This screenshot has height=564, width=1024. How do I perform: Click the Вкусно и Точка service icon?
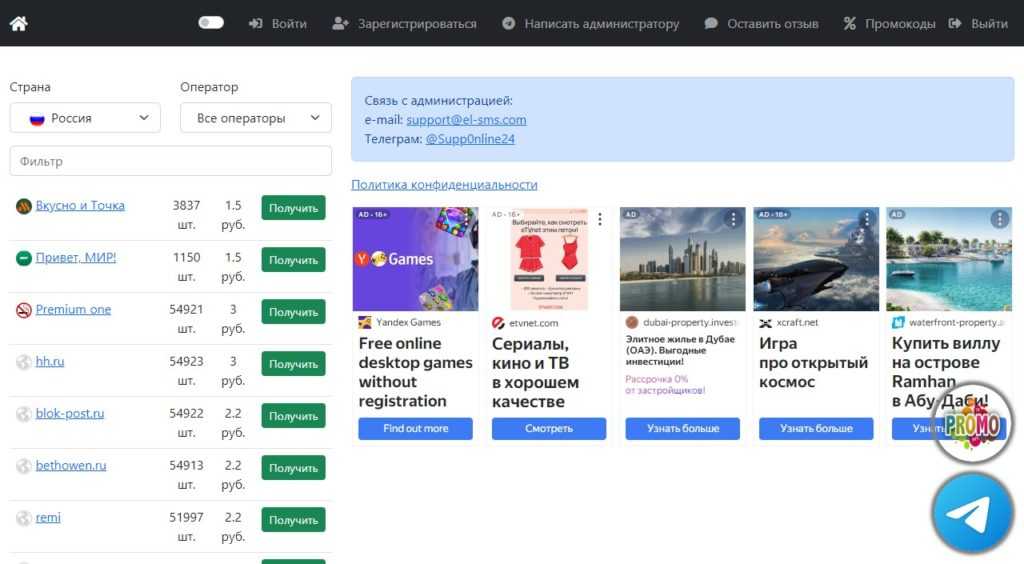(x=24, y=206)
